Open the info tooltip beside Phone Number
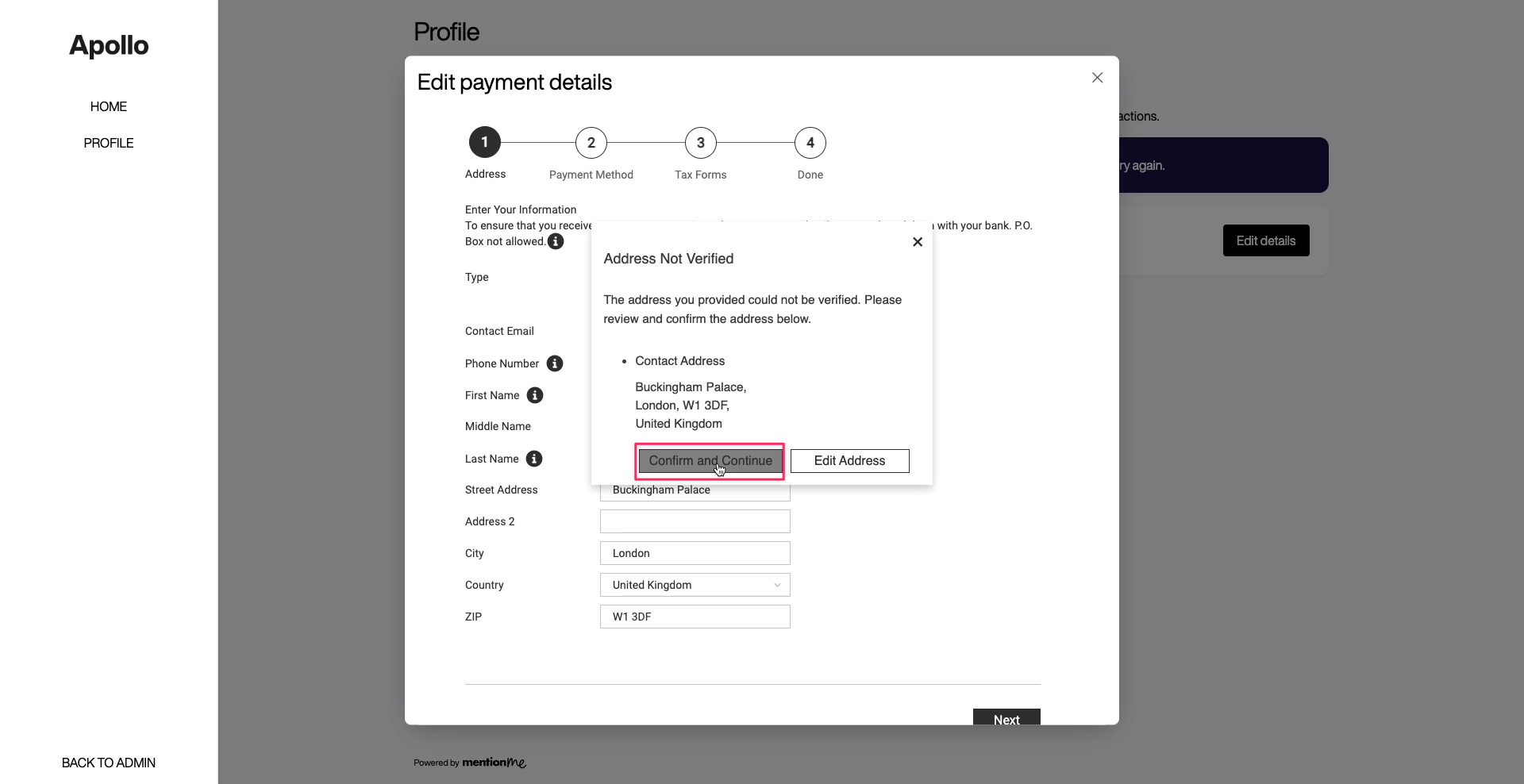The image size is (1524, 784). tap(555, 363)
